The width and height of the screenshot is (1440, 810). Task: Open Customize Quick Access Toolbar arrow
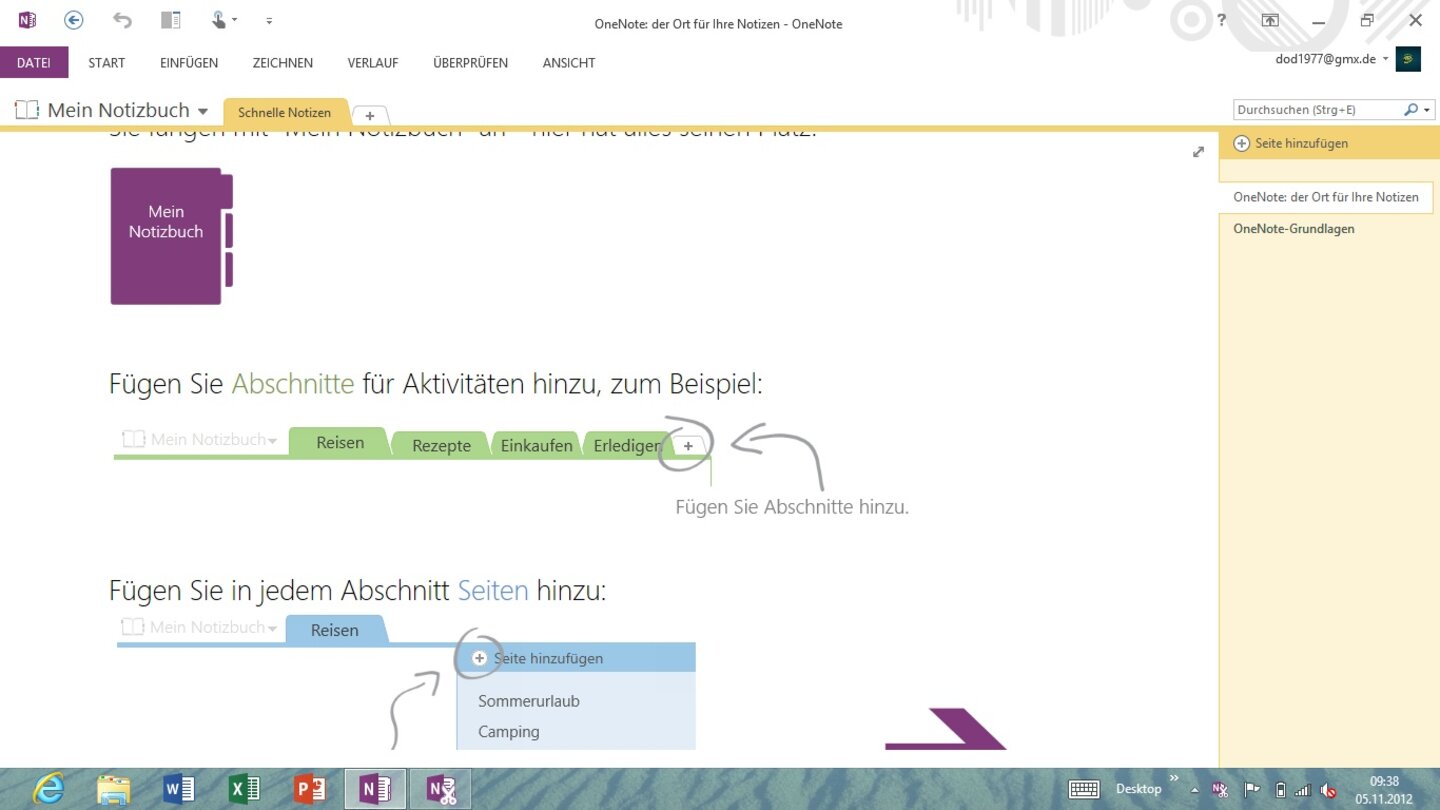click(x=269, y=20)
